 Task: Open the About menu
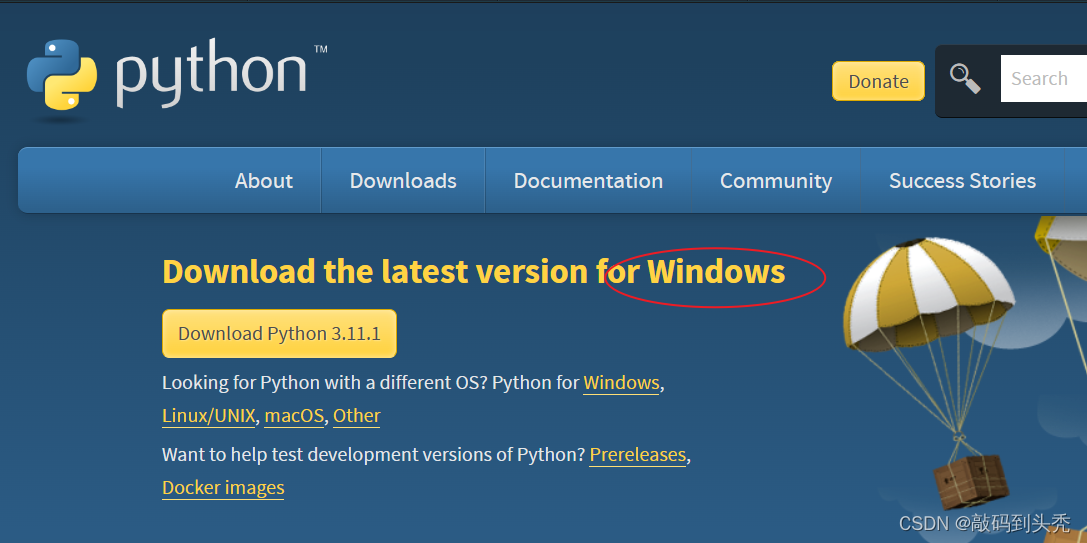(x=263, y=180)
